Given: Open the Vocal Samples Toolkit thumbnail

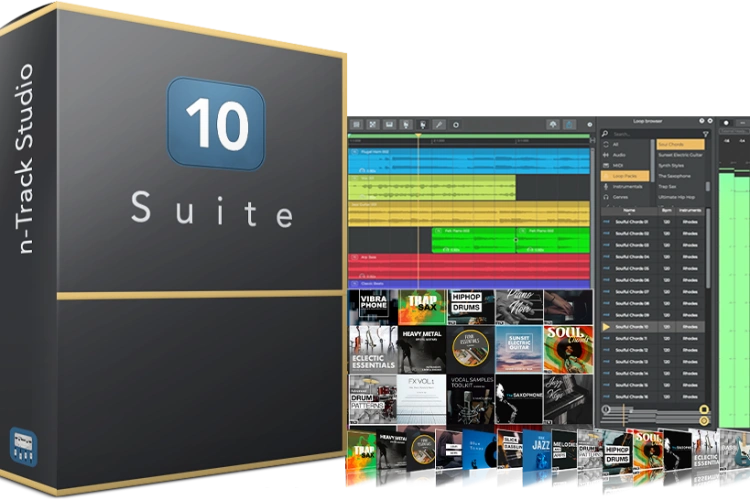Looking at the screenshot, I should [x=471, y=400].
